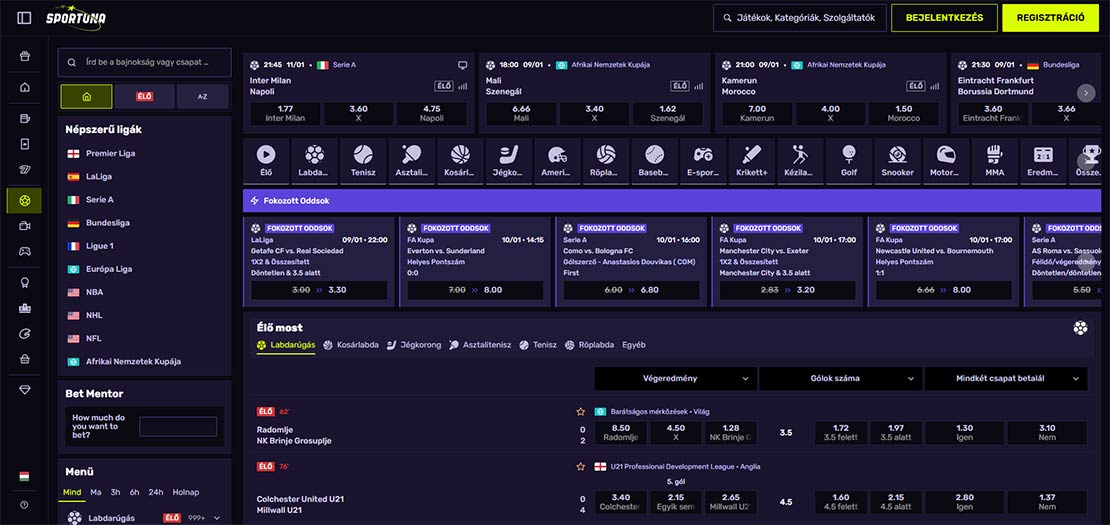This screenshot has width=1110, height=525.
Task: Select the Baseball sport tile
Action: click(655, 161)
